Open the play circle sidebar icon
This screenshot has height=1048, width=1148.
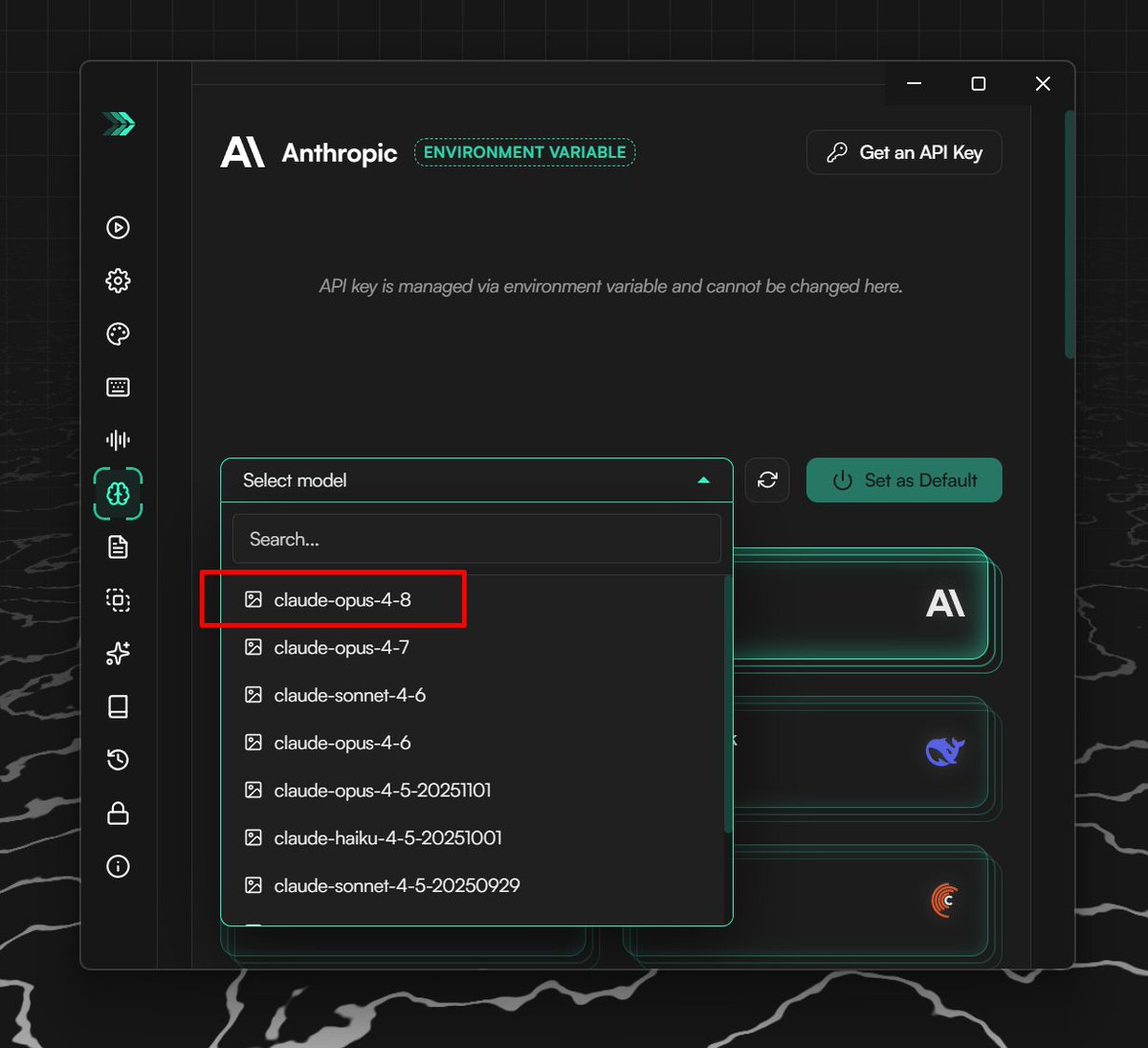(118, 227)
